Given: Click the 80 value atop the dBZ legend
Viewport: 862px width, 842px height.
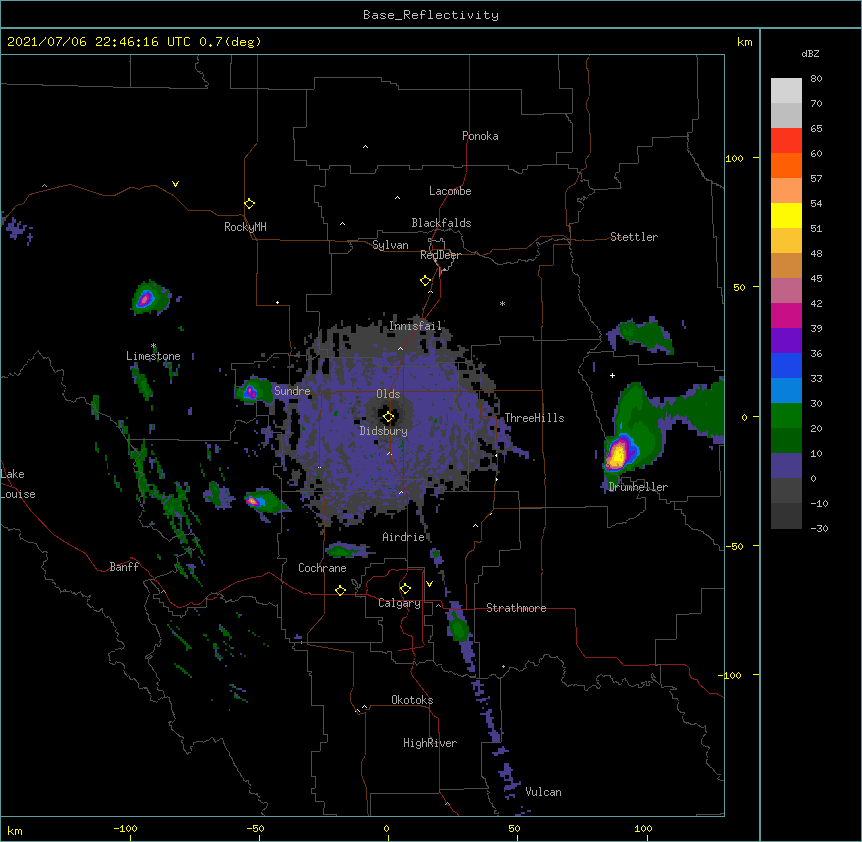Looking at the screenshot, I should [816, 79].
